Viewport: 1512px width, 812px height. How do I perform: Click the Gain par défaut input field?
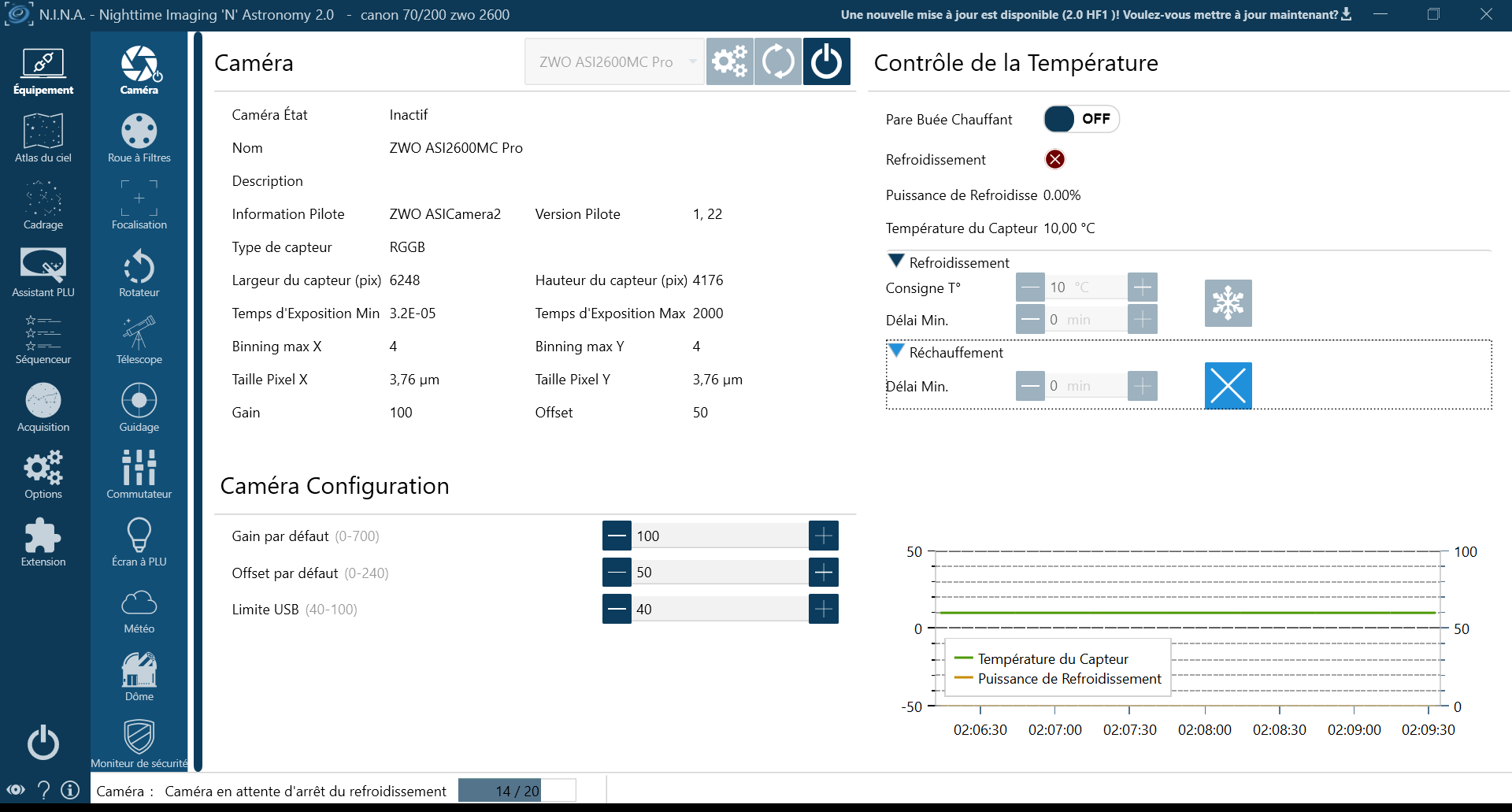click(x=720, y=536)
